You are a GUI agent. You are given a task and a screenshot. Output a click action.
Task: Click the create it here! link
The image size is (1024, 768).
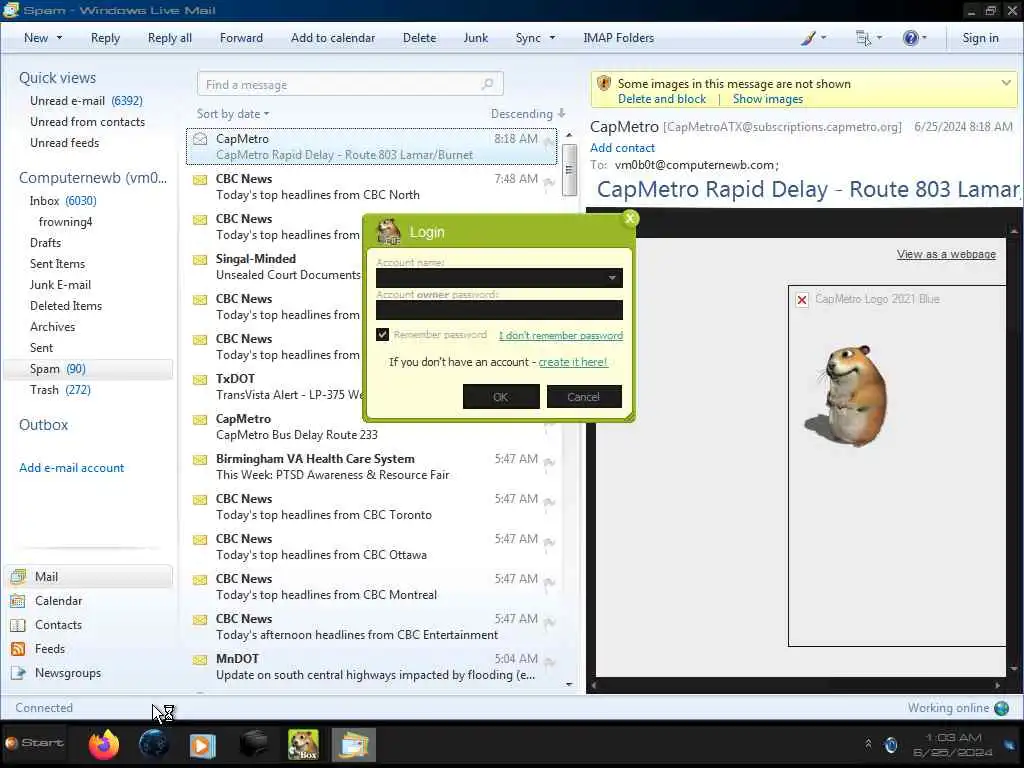[x=573, y=362]
